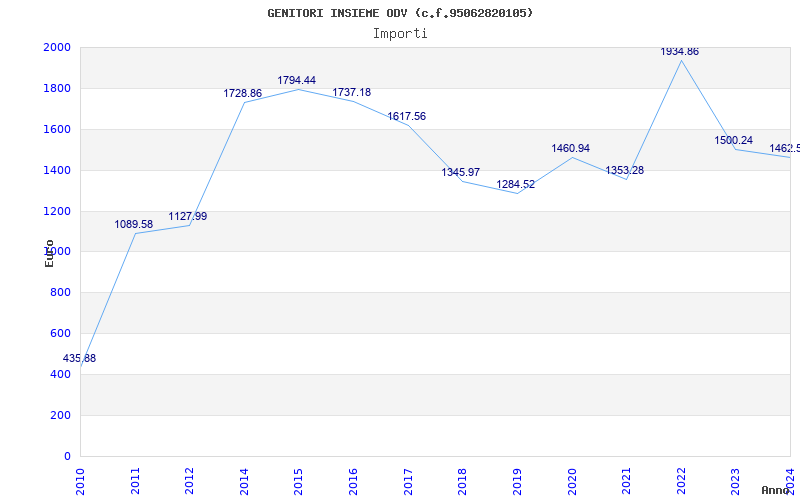Click the 2023 x-axis year label
800x500 pixels.
736,482
